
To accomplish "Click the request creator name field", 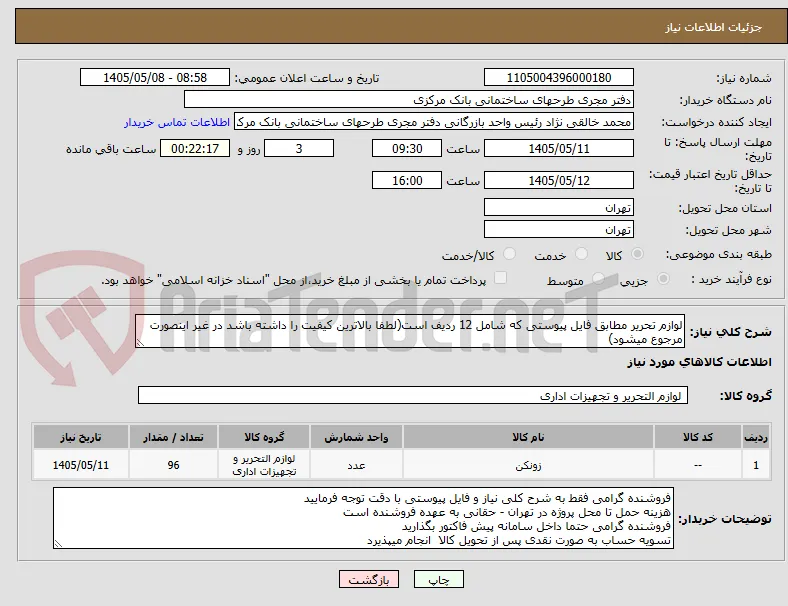I will pos(434,122).
